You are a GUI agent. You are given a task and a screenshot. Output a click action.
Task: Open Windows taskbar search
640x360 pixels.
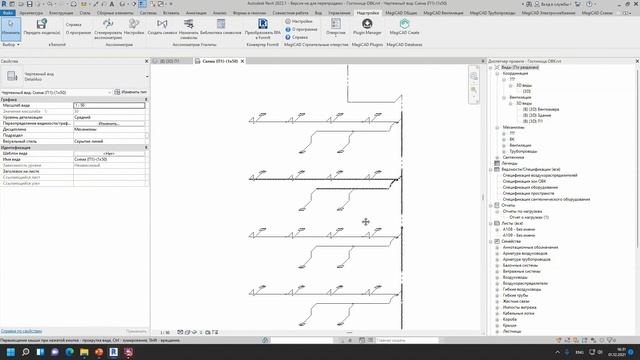(x=26, y=352)
